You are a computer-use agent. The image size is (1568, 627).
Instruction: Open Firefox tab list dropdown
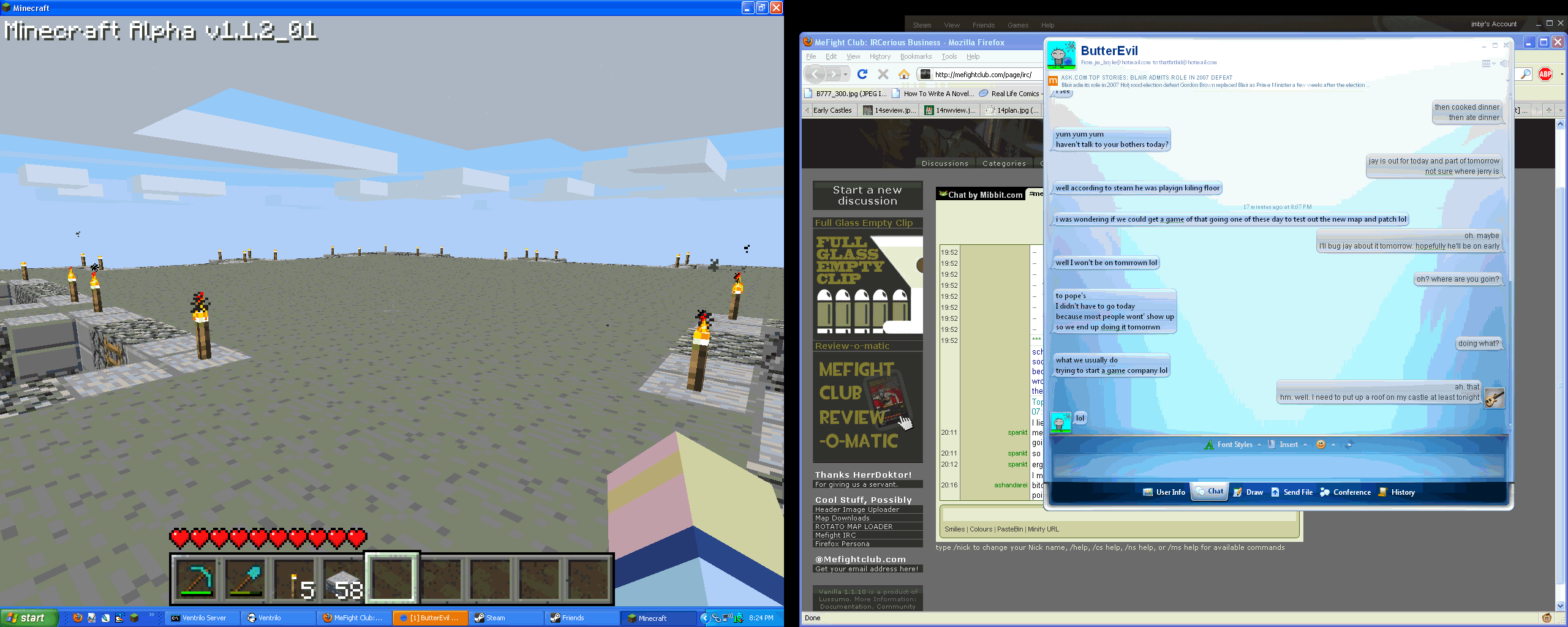[x=1560, y=110]
